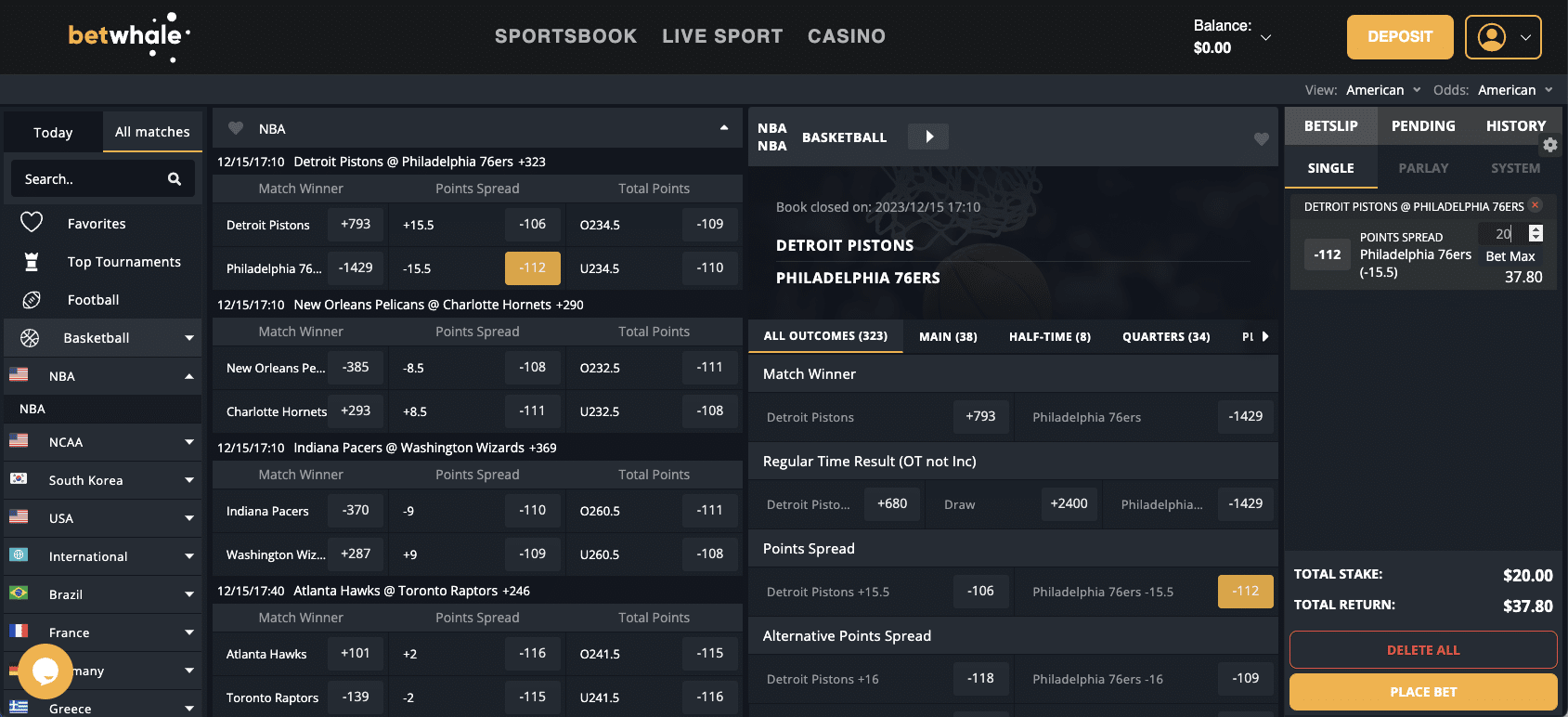
Task: Click the Greece flag icon
Action: point(19,708)
